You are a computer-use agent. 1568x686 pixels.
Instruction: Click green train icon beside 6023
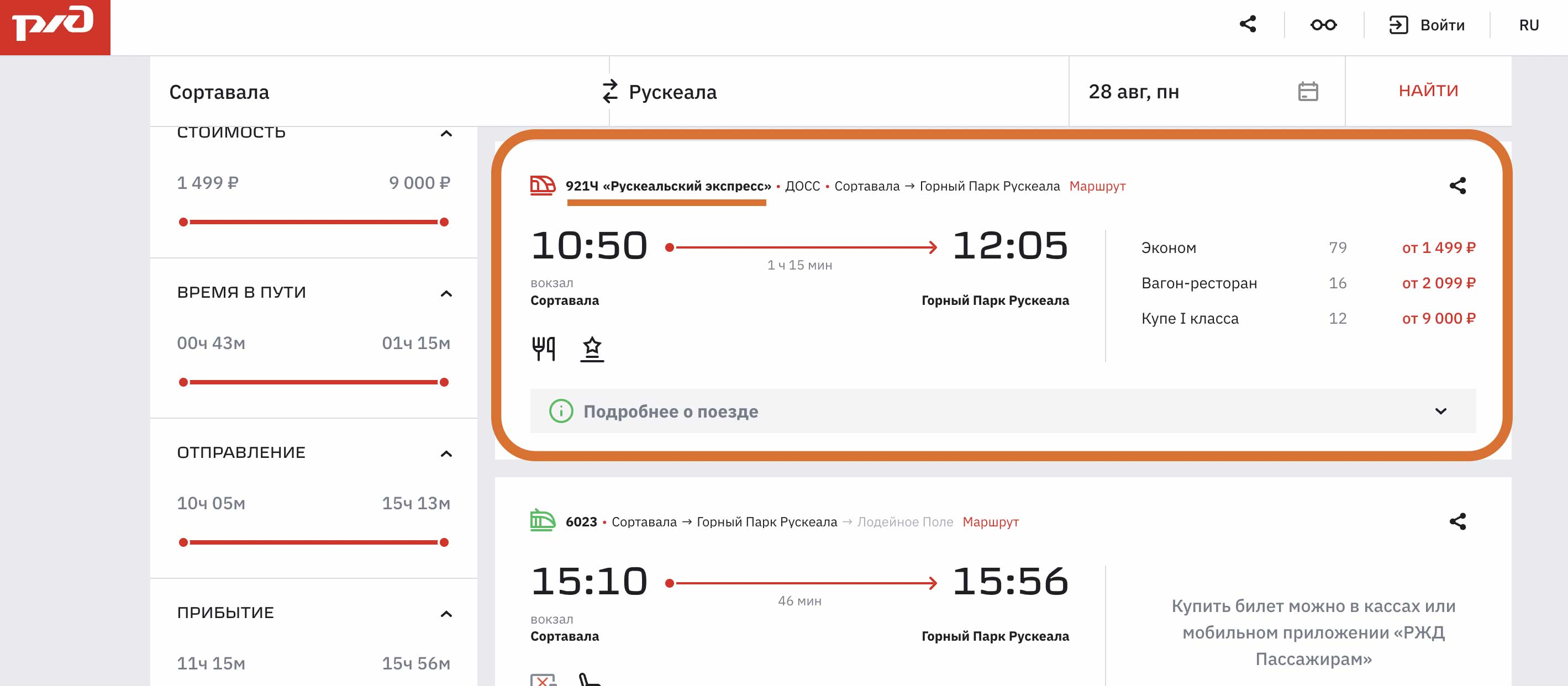tap(543, 521)
